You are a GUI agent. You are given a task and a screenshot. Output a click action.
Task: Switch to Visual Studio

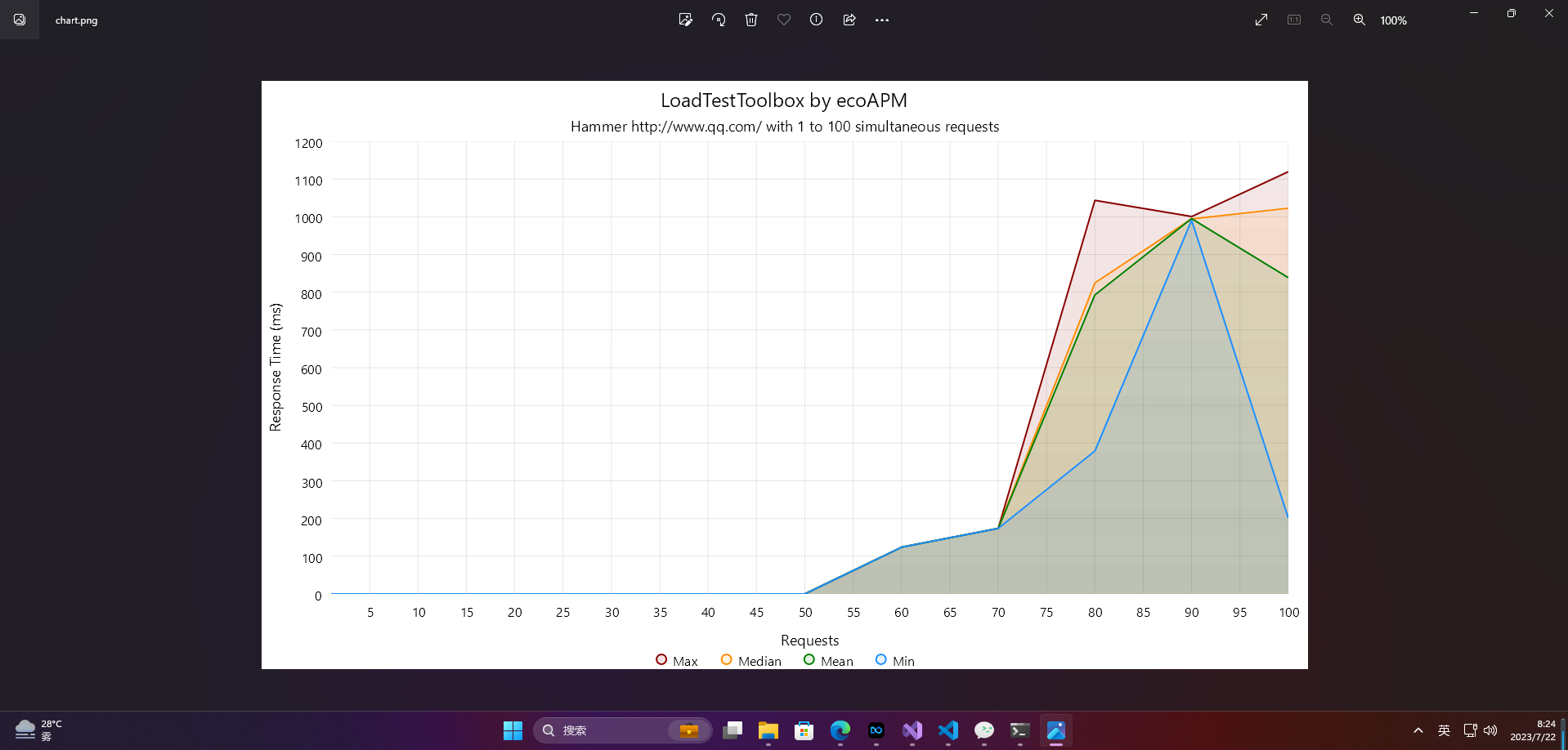912,730
